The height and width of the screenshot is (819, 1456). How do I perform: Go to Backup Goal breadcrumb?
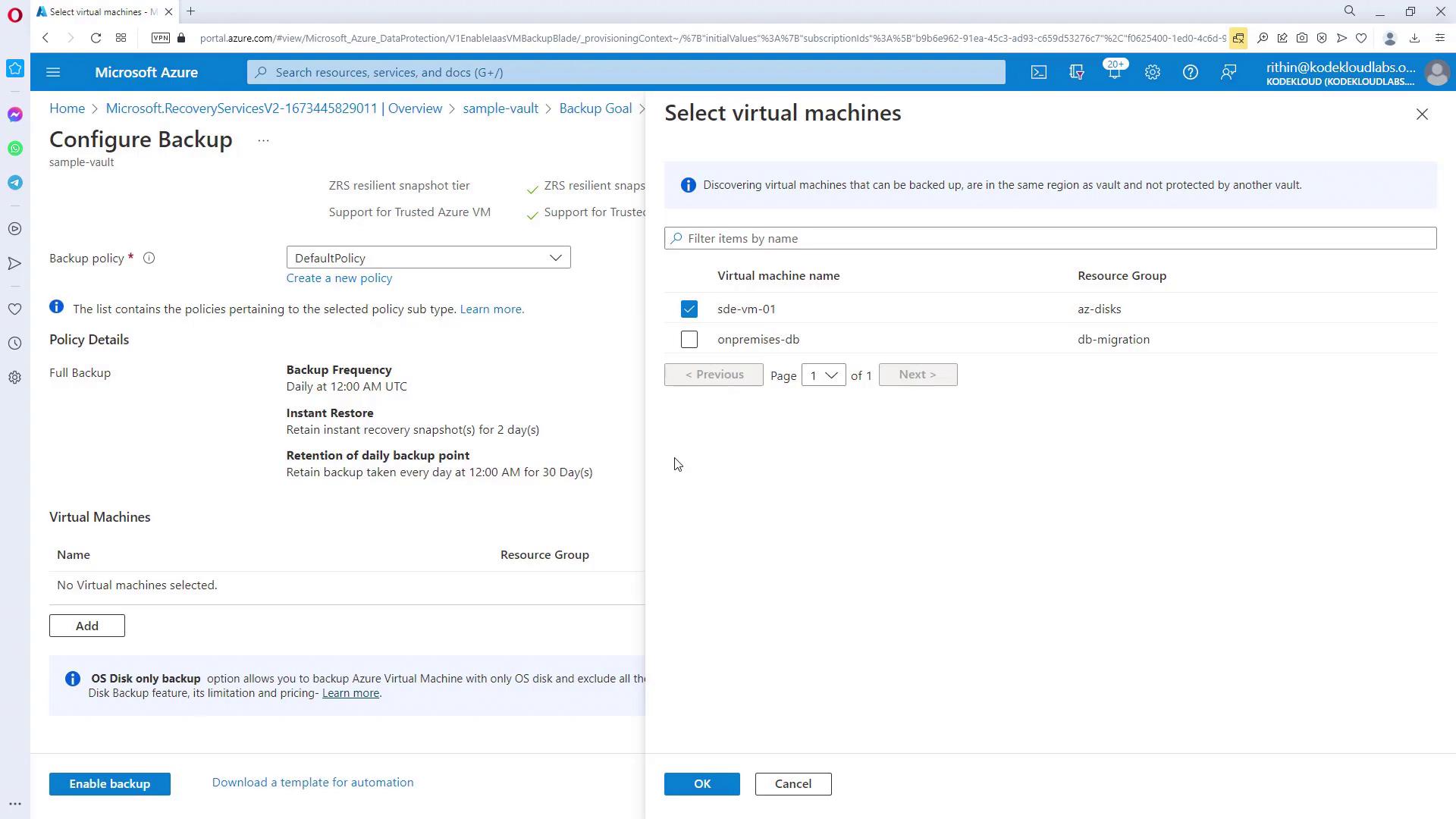point(595,108)
